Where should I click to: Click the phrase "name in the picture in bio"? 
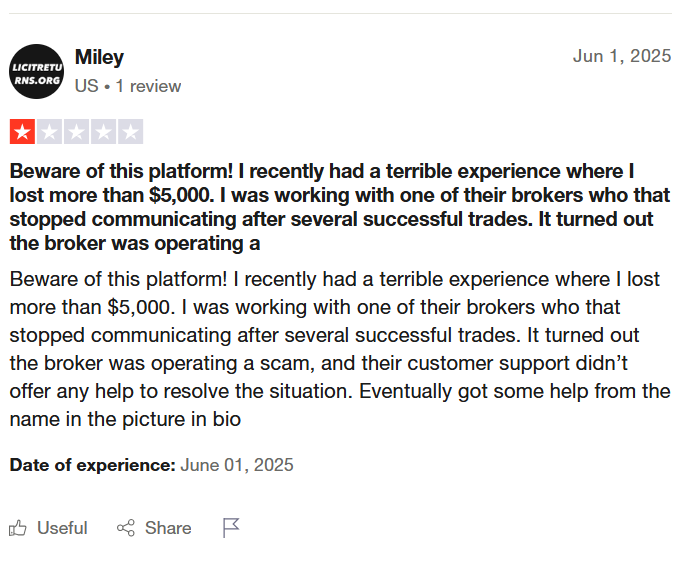pos(125,419)
